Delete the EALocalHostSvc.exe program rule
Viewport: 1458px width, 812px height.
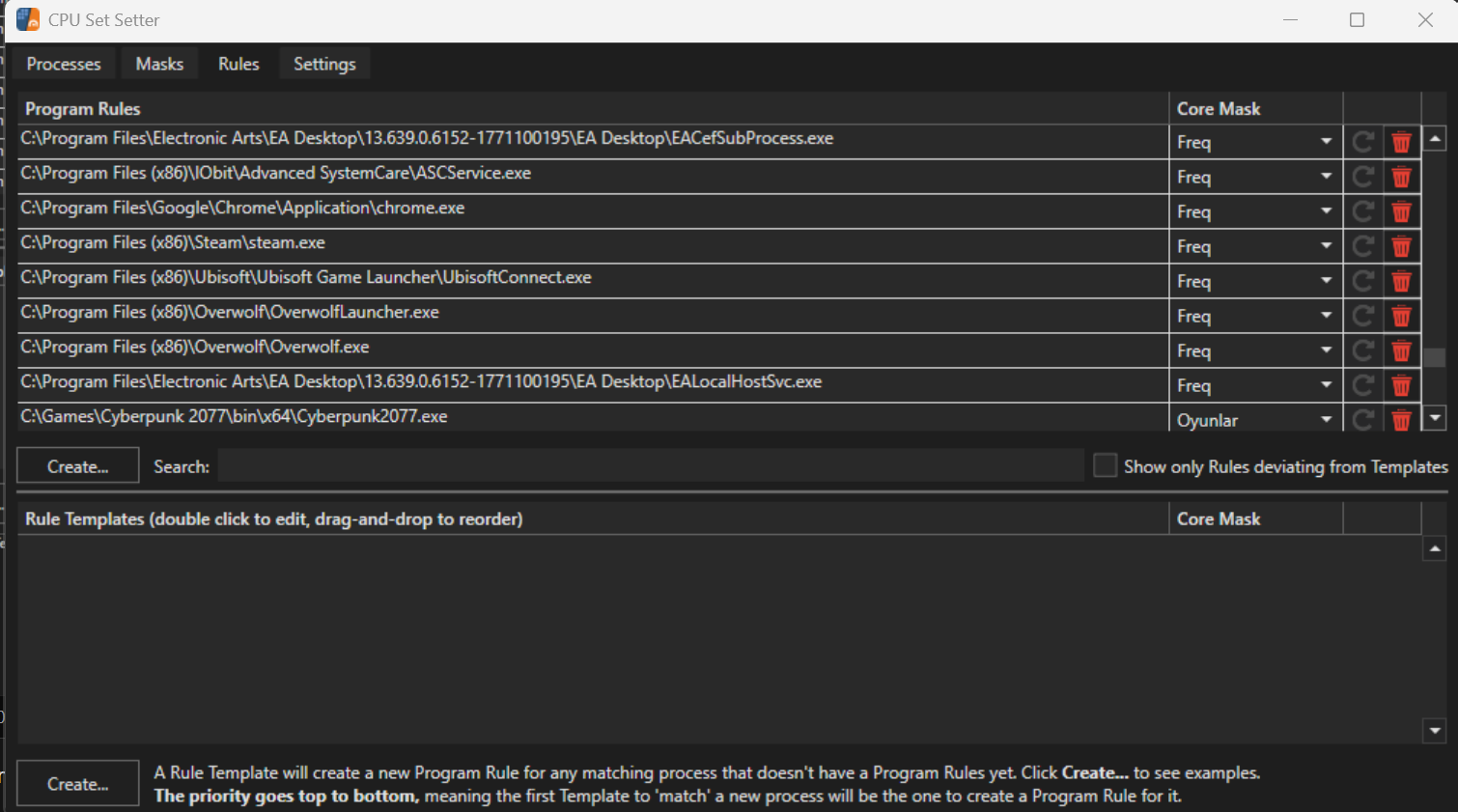(x=1401, y=386)
